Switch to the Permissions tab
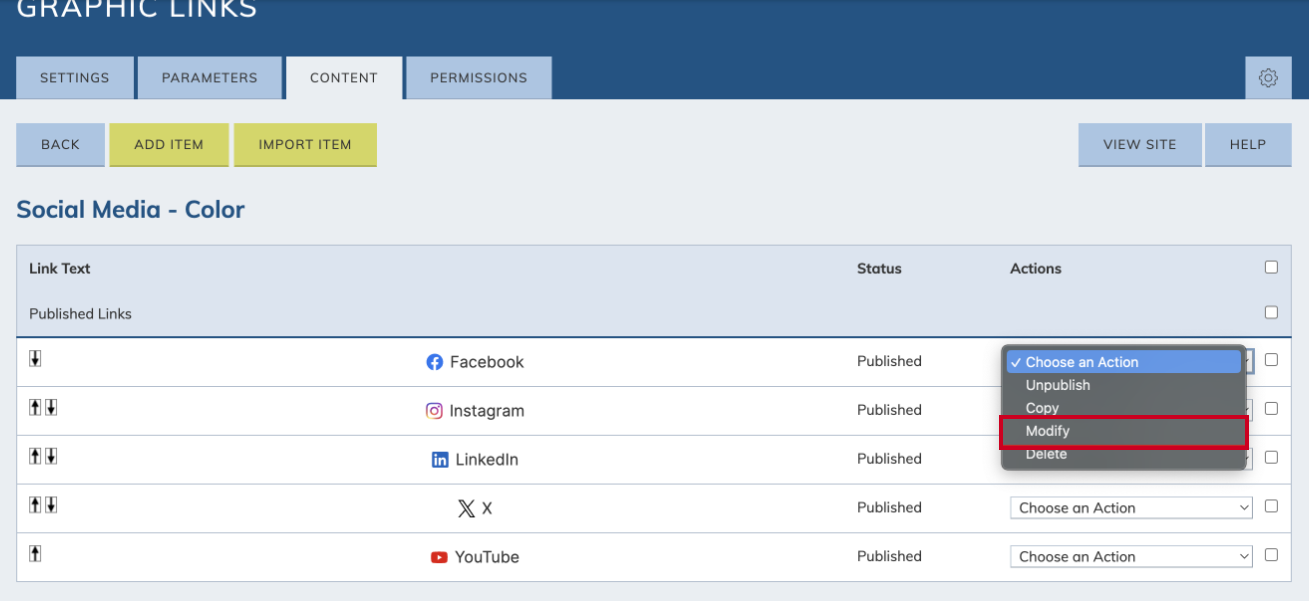This screenshot has width=1309, height=601. [x=479, y=78]
